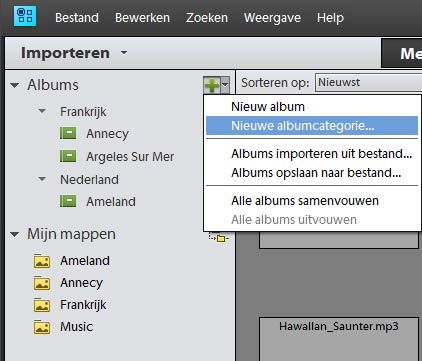Collapse the Frankrijk album category
Screen dimensions: 422x361
[x=42, y=111]
